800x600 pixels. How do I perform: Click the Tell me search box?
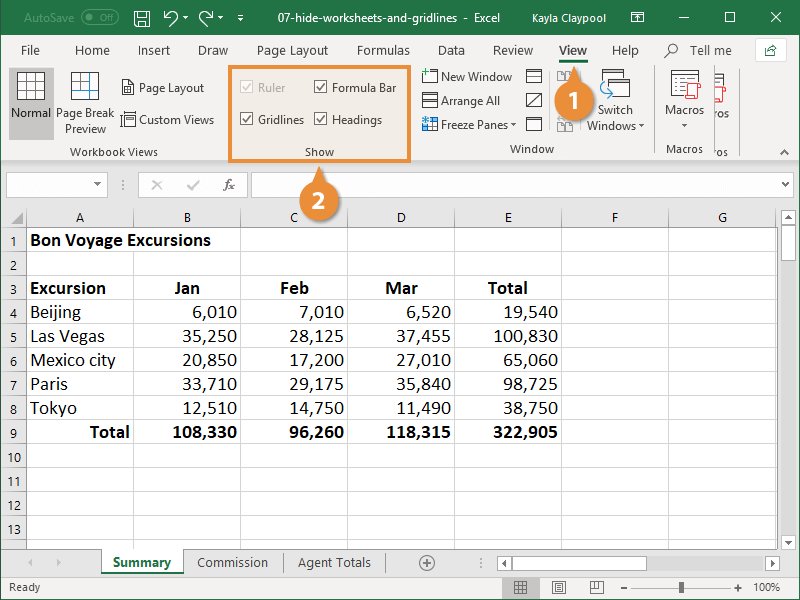coord(698,51)
